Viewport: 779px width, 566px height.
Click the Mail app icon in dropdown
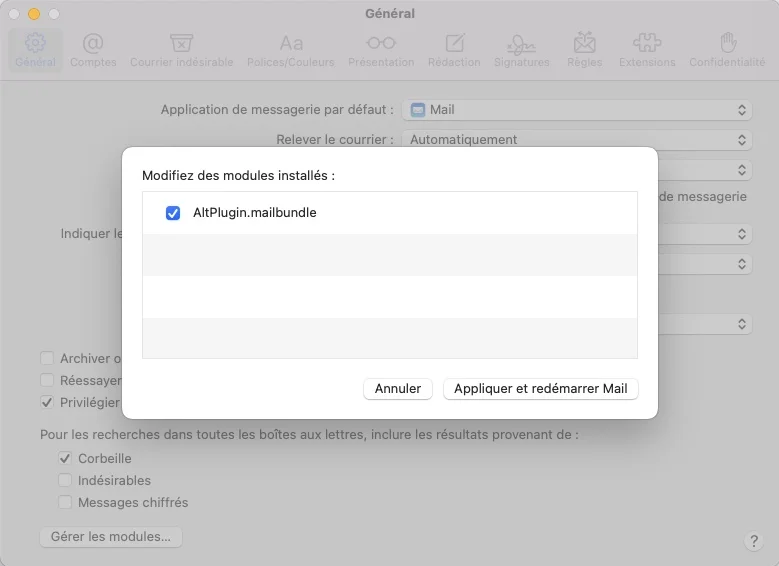click(x=418, y=110)
